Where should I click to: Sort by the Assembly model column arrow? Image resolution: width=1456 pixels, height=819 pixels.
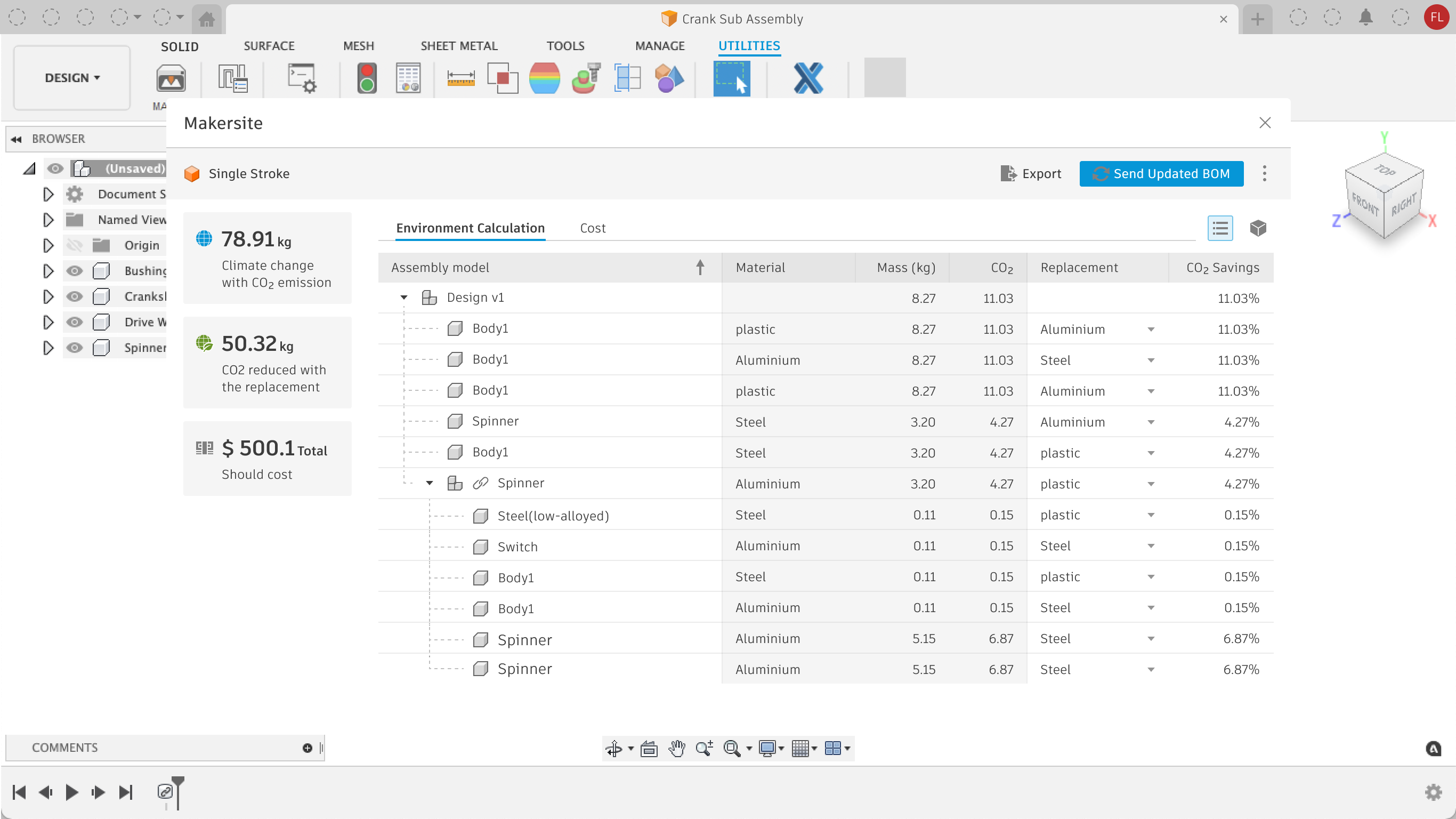click(x=700, y=268)
